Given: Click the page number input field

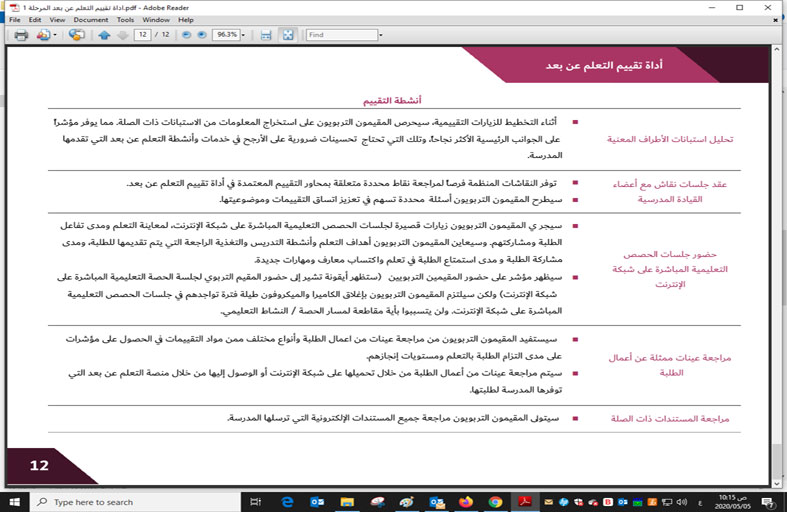Looking at the screenshot, I should pyautogui.click(x=142, y=35).
